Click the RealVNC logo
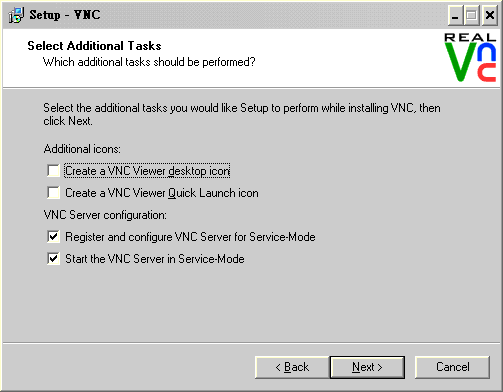 click(470, 57)
